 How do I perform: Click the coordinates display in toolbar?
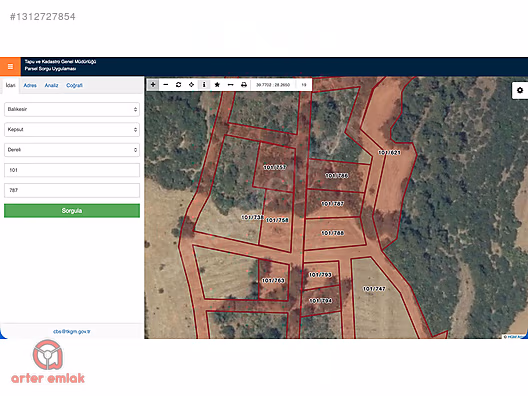(273, 85)
